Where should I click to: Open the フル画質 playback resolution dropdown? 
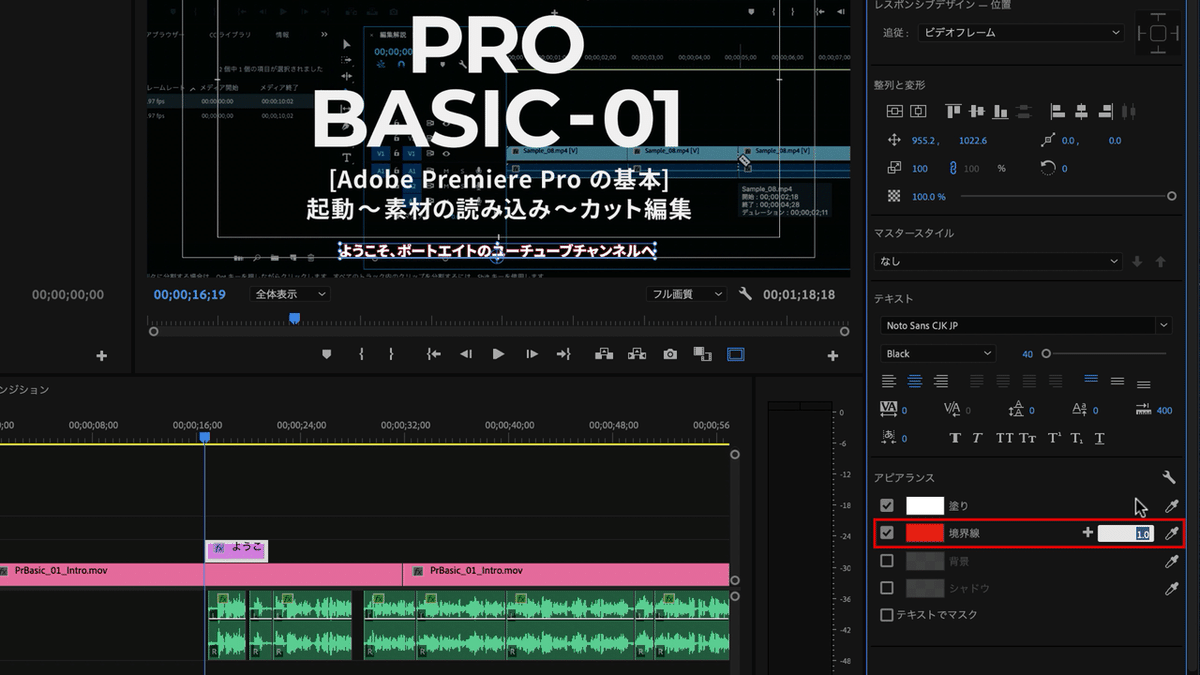686,294
